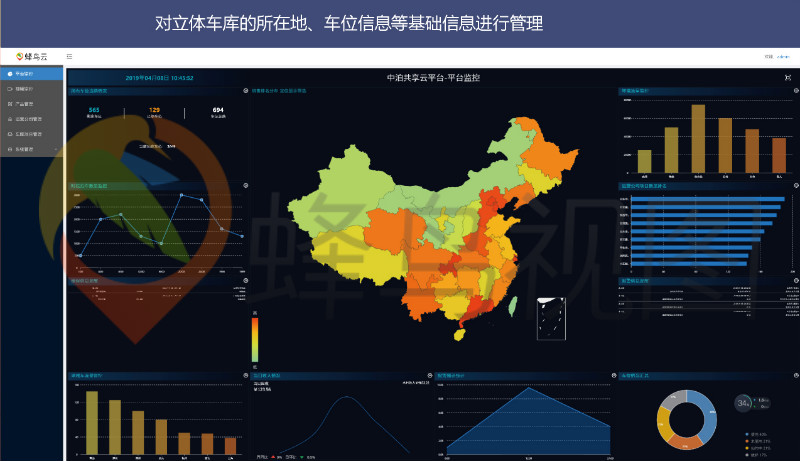This screenshot has width=800, height=461.
Task: Click longest bar in horizontal ranking chart
Action: pos(708,199)
